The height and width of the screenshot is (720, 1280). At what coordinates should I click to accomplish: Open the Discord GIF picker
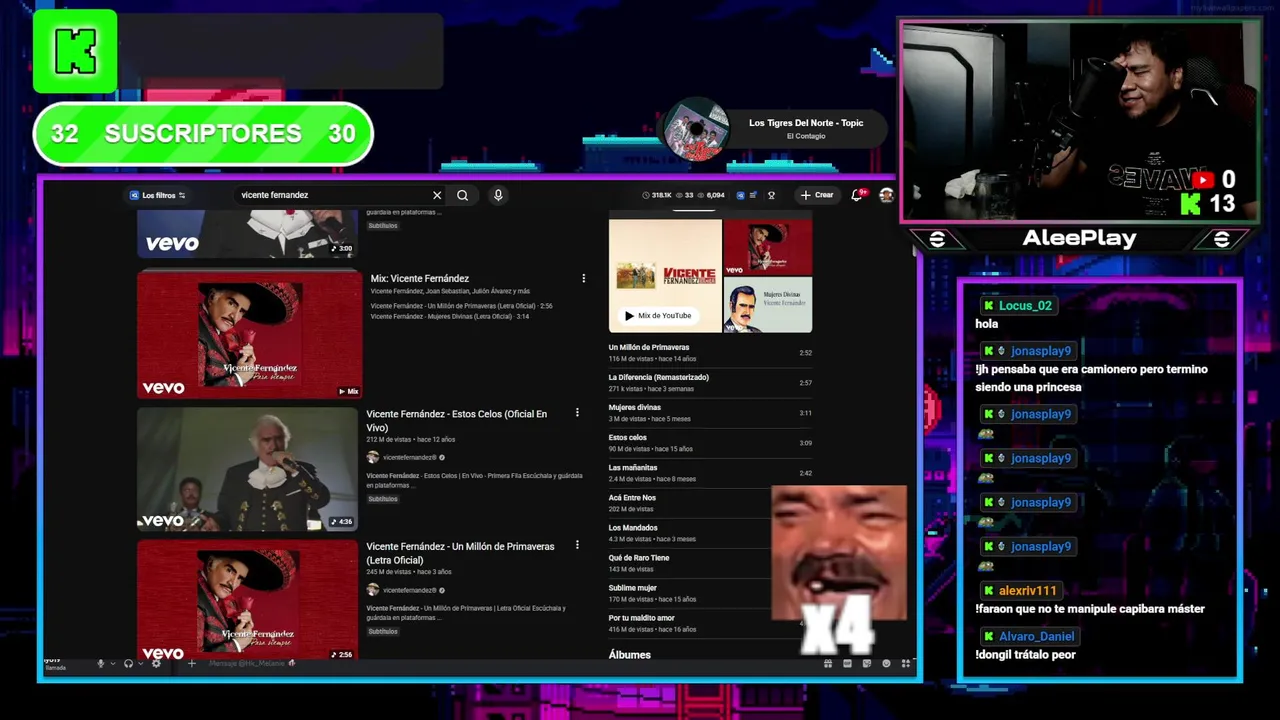[x=847, y=663]
